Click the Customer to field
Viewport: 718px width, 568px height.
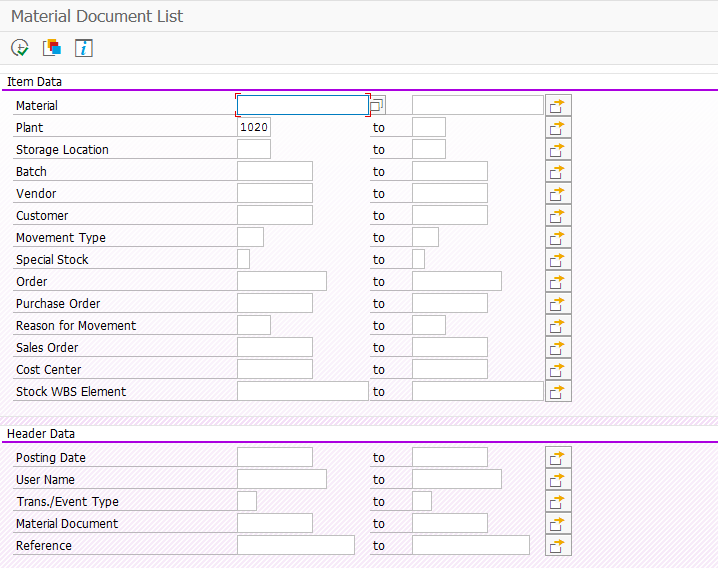pyautogui.click(x=450, y=215)
